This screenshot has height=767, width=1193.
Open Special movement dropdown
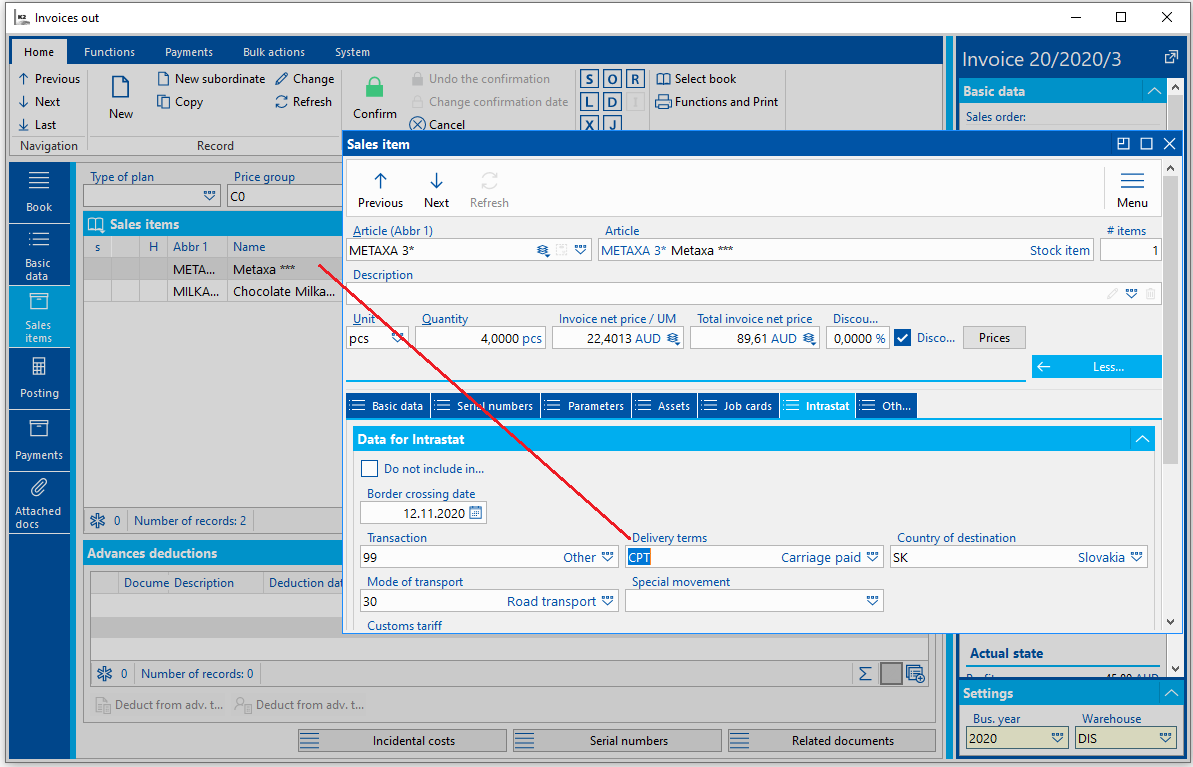tap(872, 601)
